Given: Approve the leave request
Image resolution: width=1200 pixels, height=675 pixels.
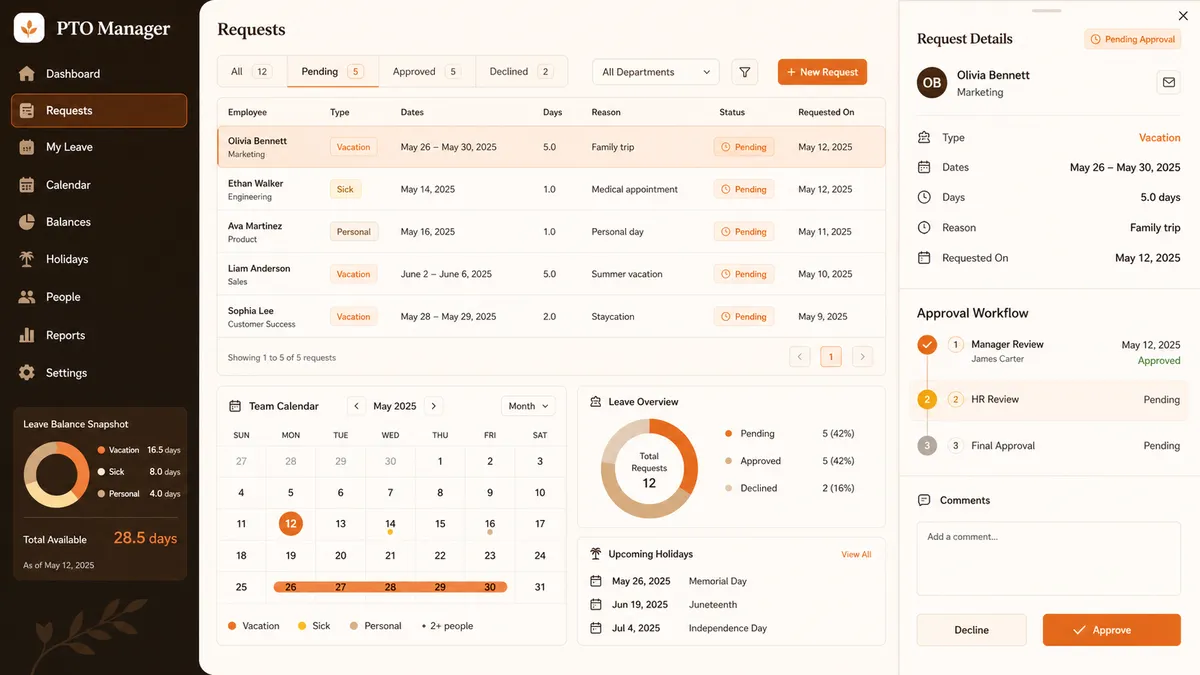Looking at the screenshot, I should coord(1111,630).
